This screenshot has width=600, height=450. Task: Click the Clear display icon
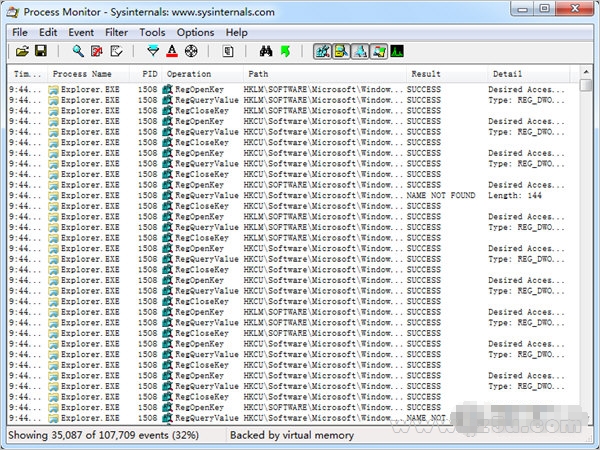point(116,51)
